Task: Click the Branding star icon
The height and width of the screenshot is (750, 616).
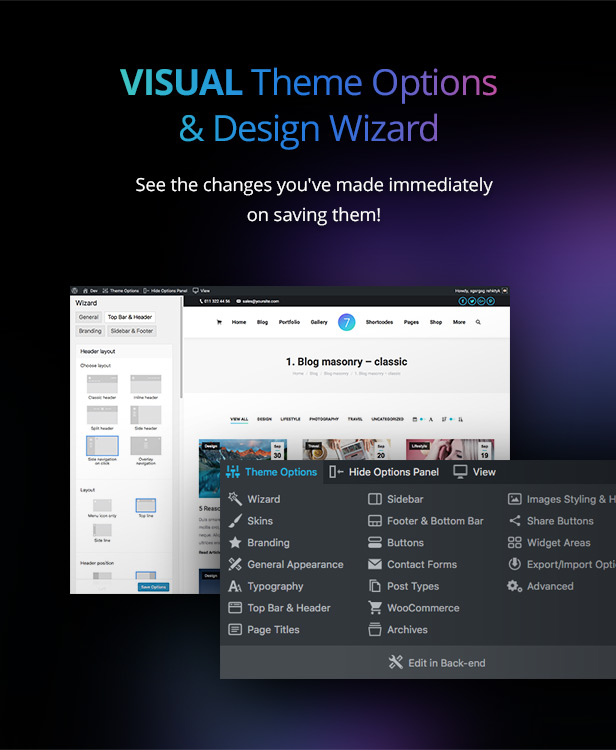Action: click(235, 543)
